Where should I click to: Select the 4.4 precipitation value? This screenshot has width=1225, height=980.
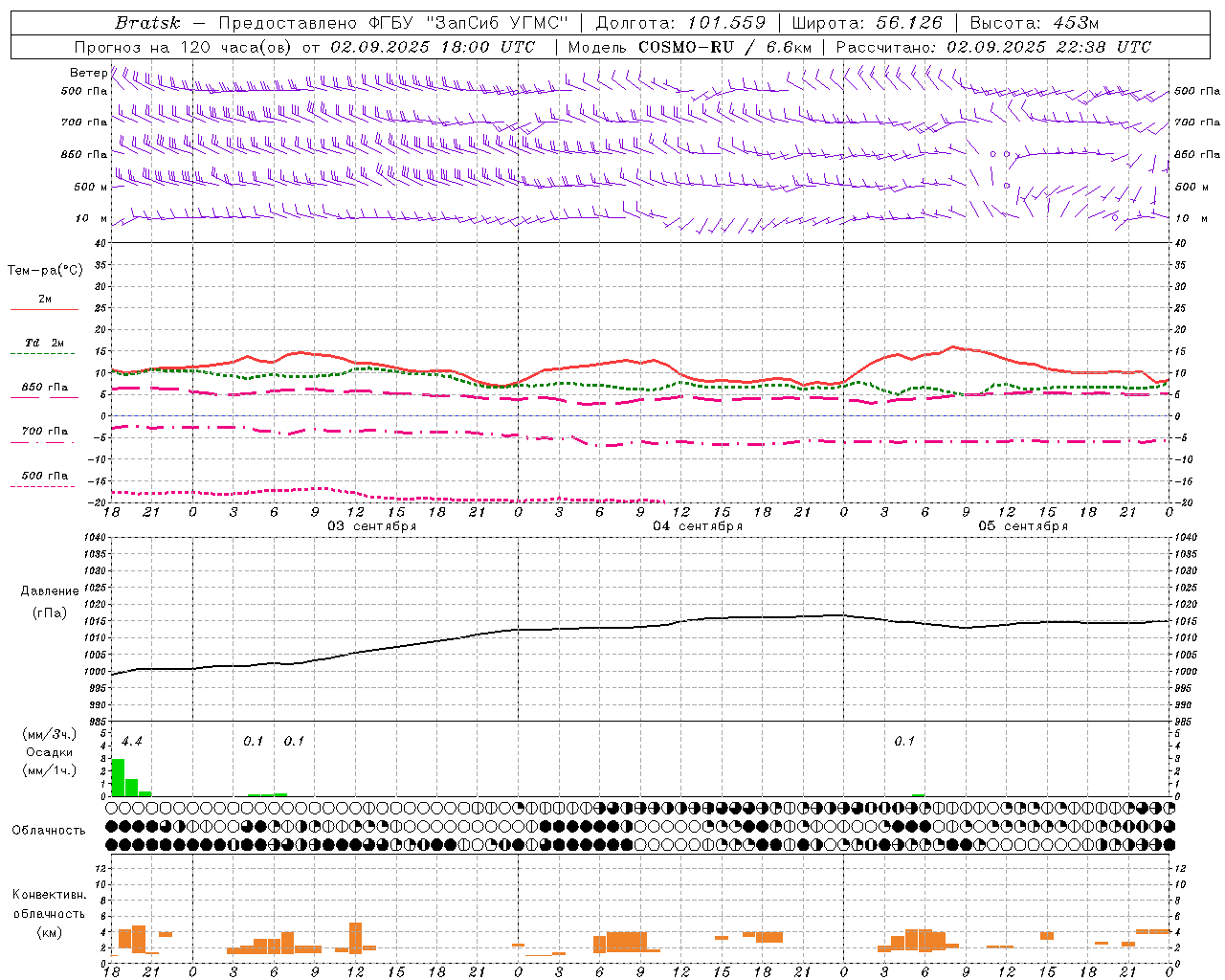point(131,742)
